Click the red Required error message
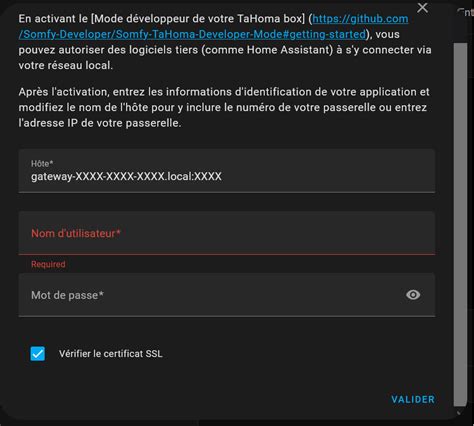Viewport: 474px width, 426px height. click(48, 264)
